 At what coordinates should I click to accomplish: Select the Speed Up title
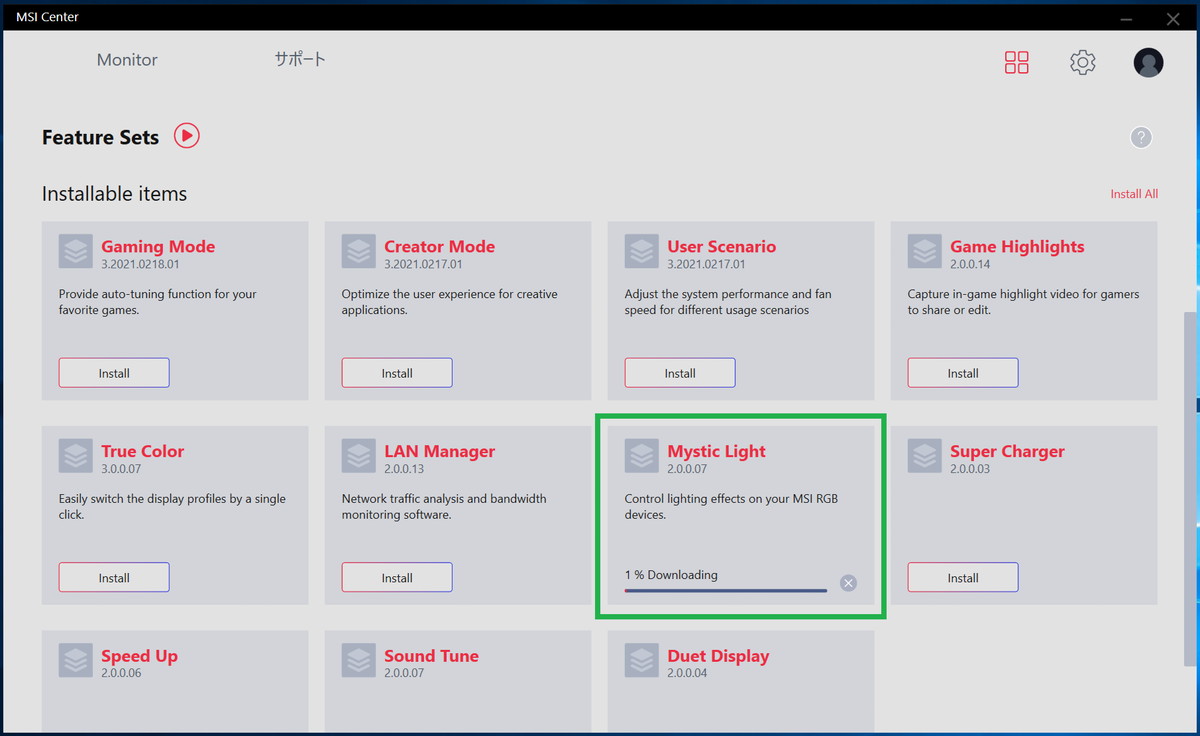pyautogui.click(x=139, y=656)
